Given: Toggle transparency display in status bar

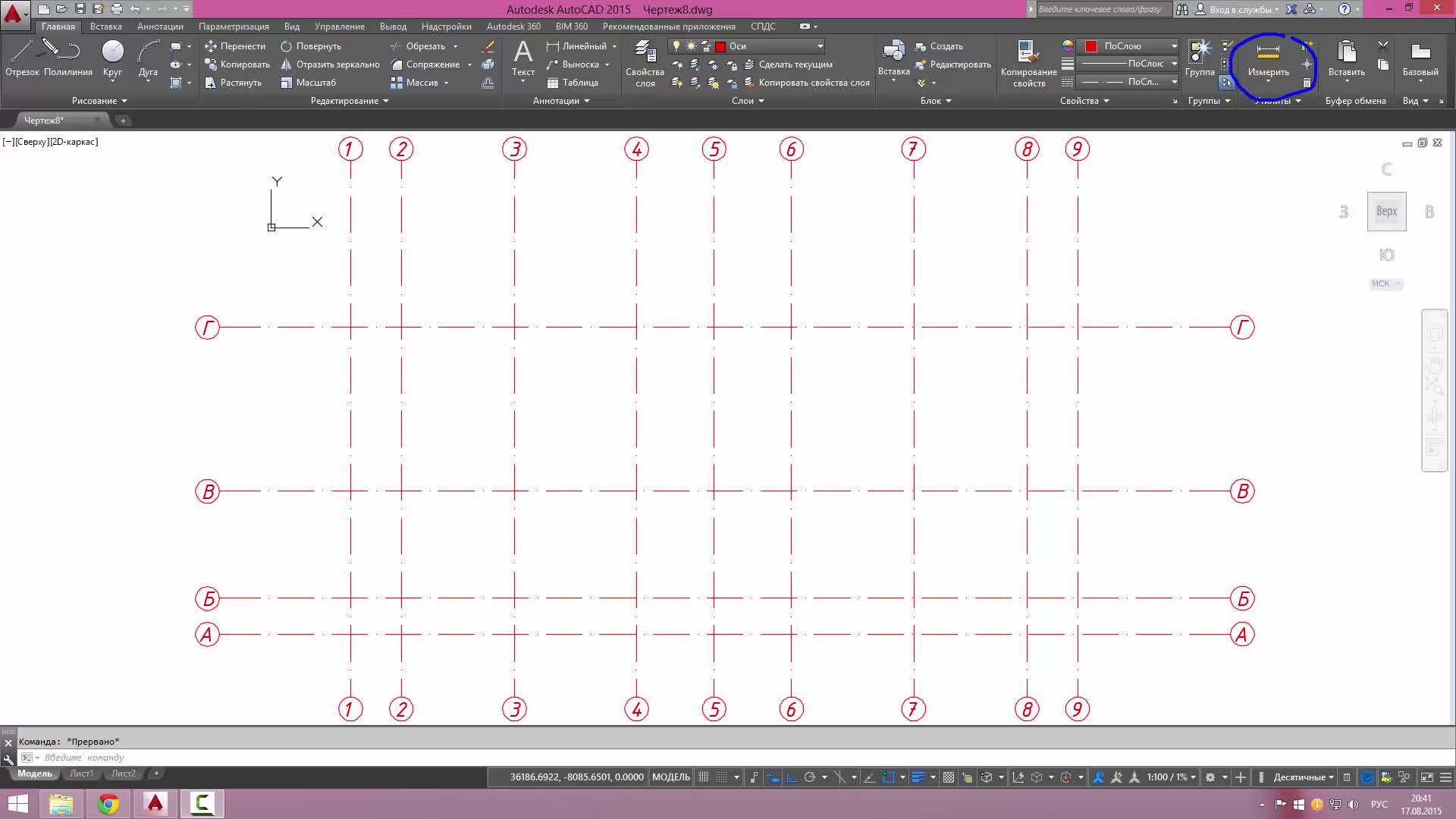Looking at the screenshot, I should click(948, 777).
